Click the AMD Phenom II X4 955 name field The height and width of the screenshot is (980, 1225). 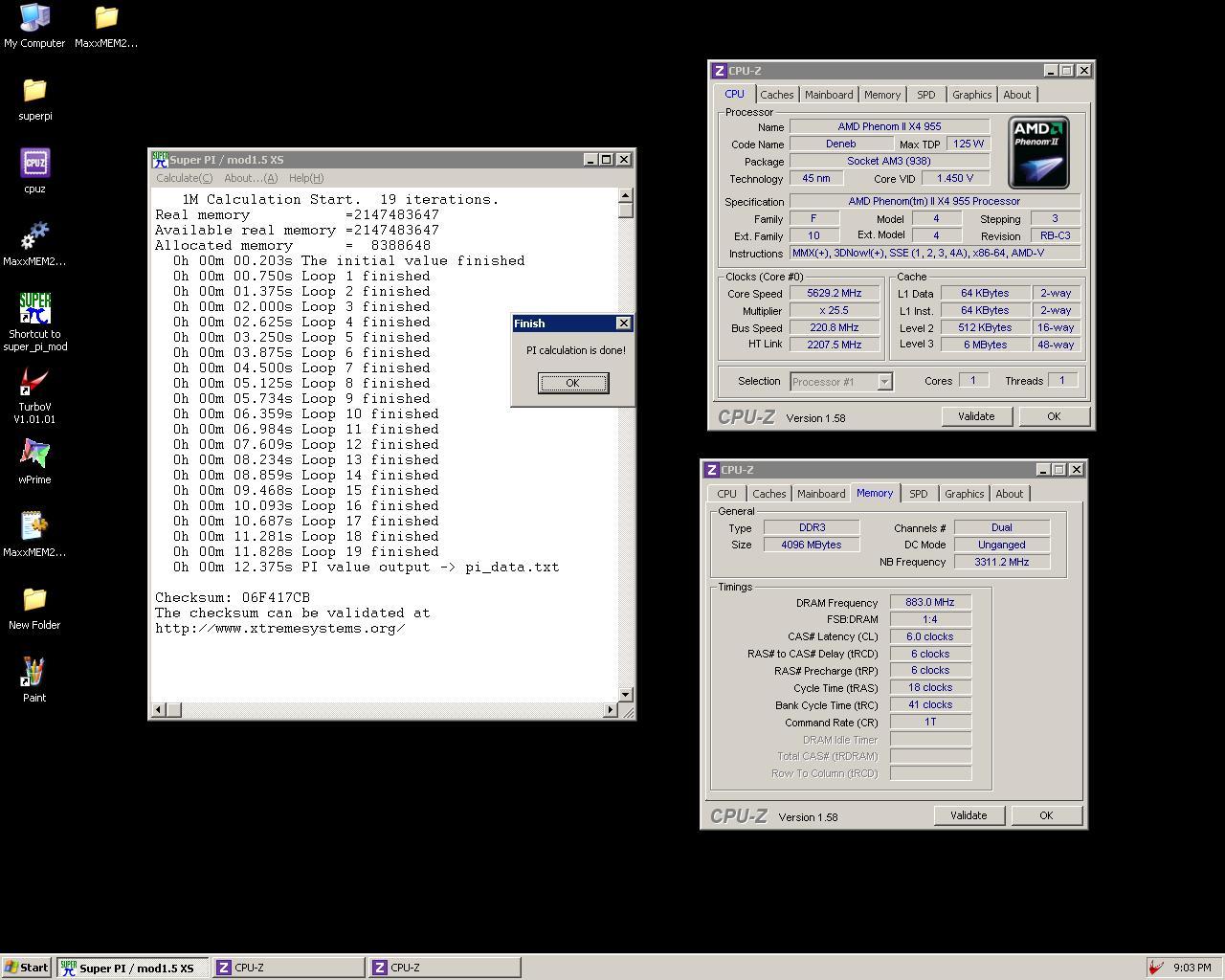889,126
